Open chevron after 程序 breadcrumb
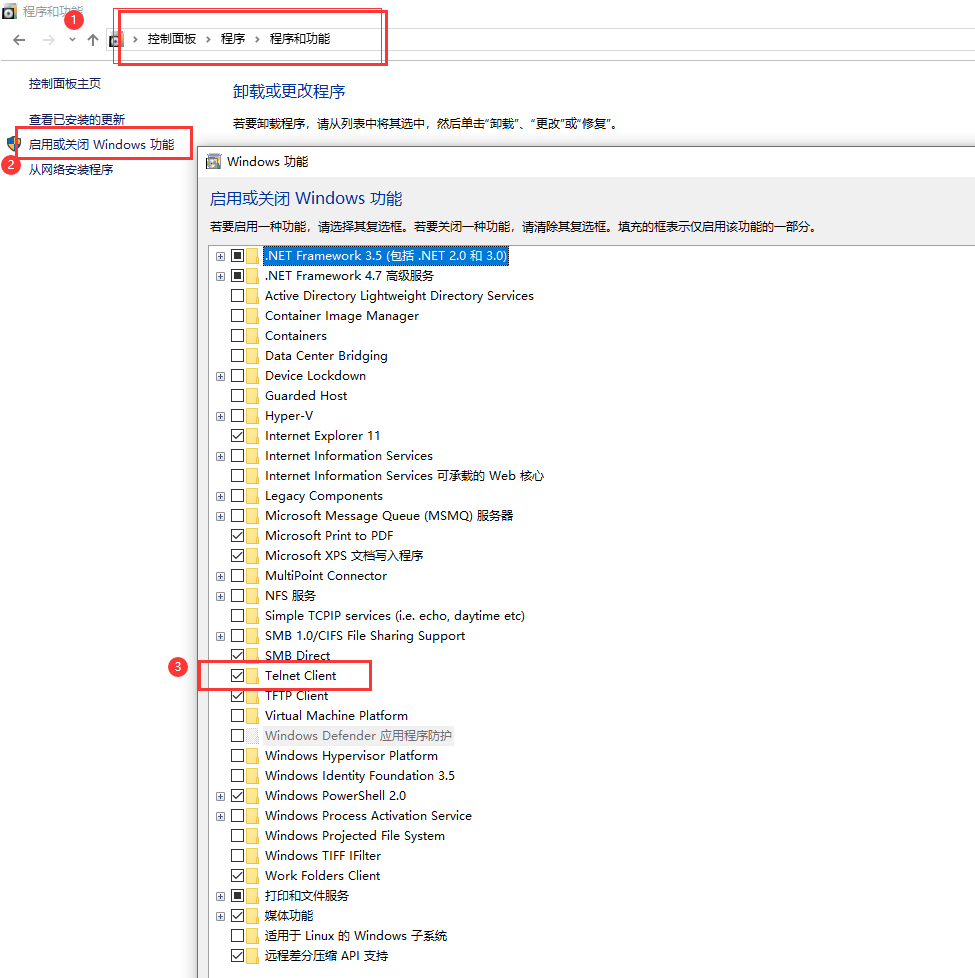The image size is (975, 978). [x=257, y=39]
